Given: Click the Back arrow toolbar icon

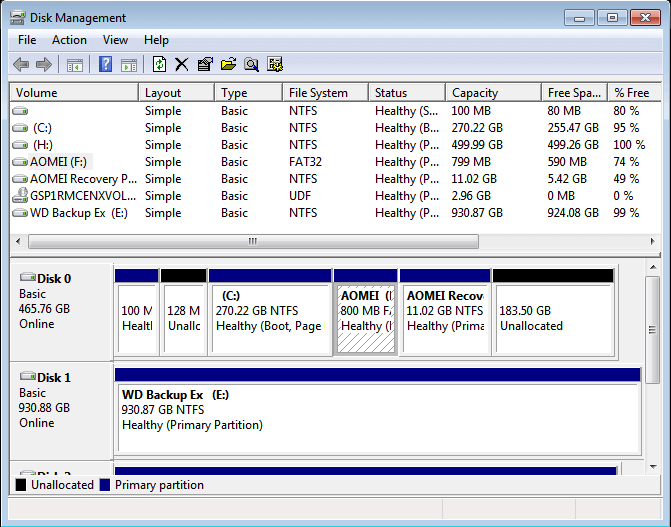Looking at the screenshot, I should pos(21,65).
